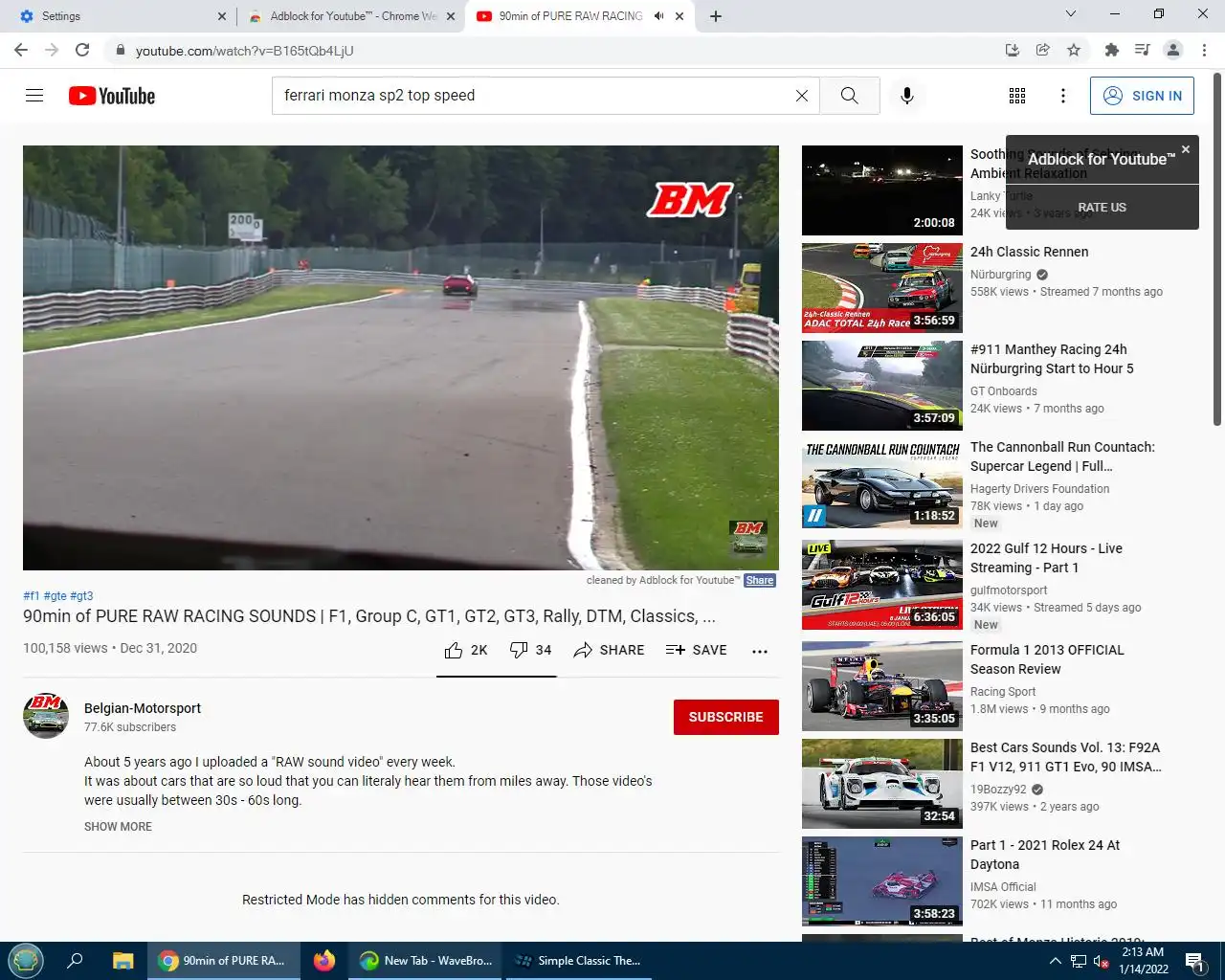Click the page vertical scrollbar
Screen dimensions: 1225x980
[1217, 249]
